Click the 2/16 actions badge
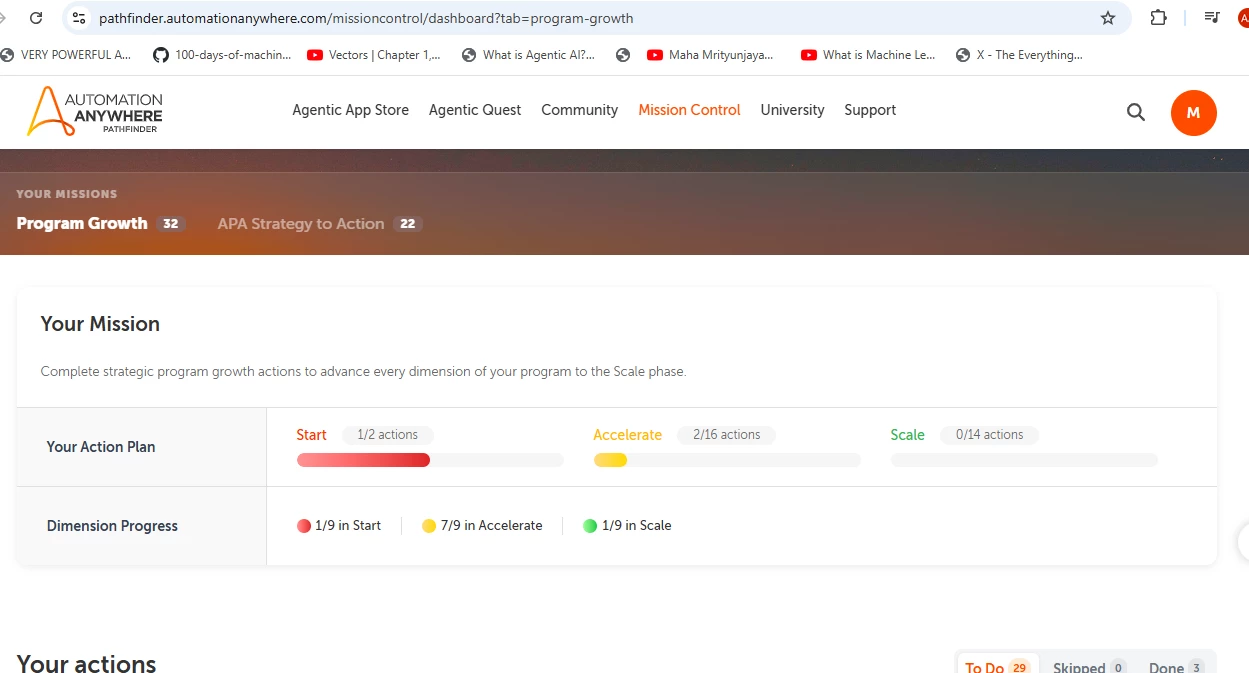This screenshot has width=1249, height=673. tap(727, 435)
